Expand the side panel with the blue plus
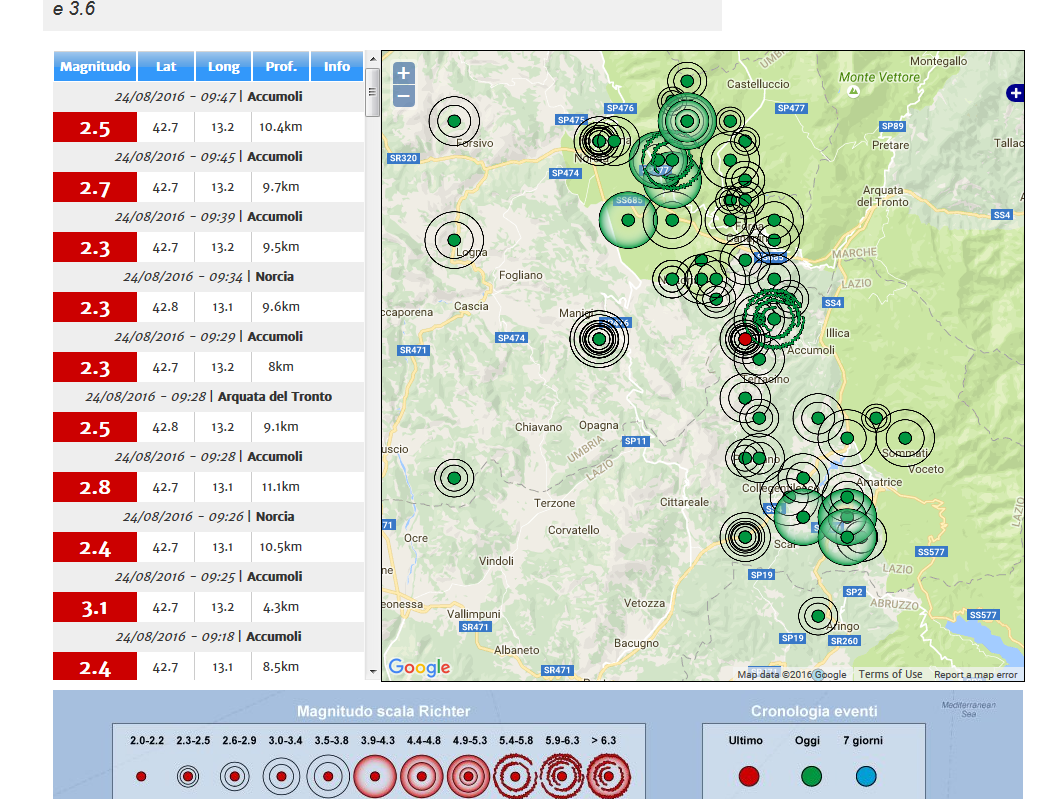1057x799 pixels. click(x=1016, y=92)
